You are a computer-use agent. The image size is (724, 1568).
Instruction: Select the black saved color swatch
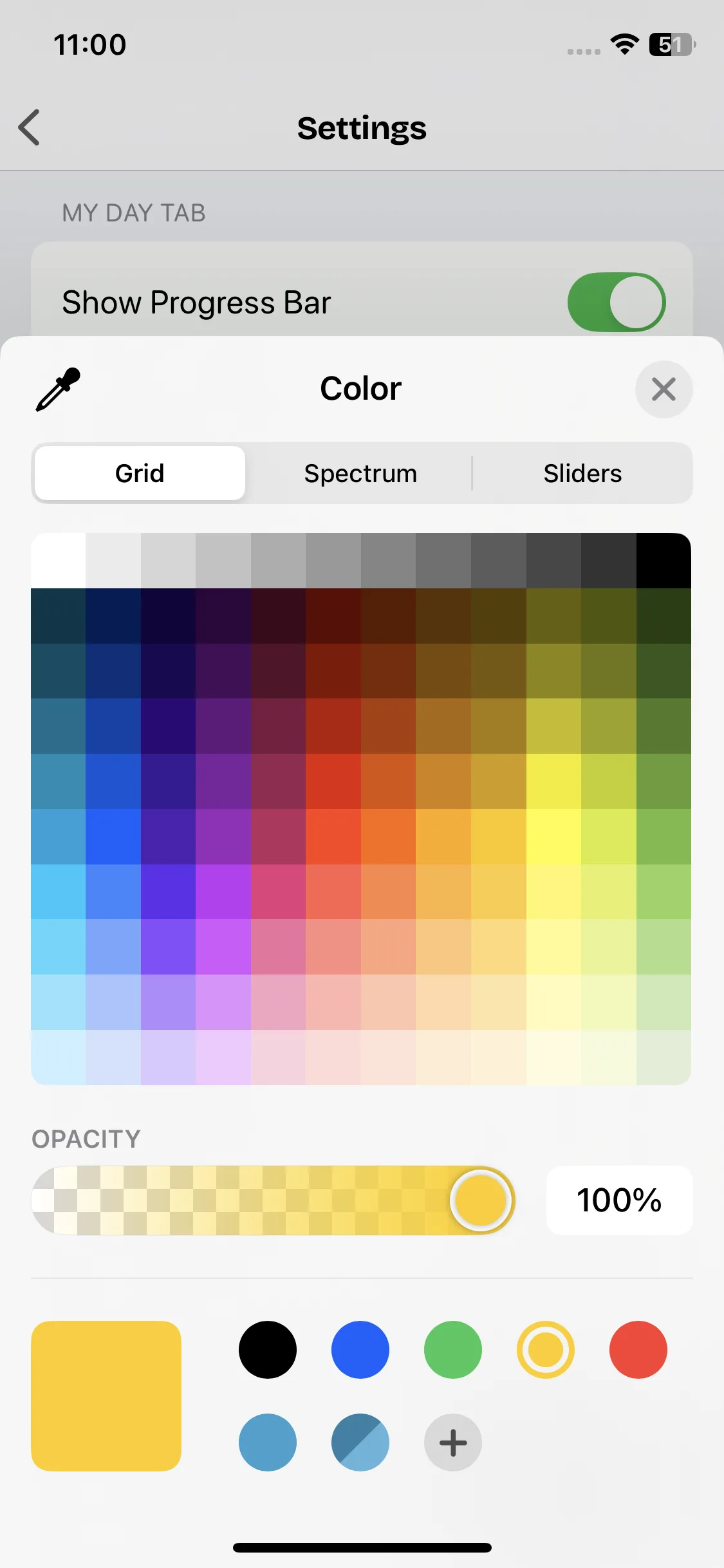tap(268, 1350)
